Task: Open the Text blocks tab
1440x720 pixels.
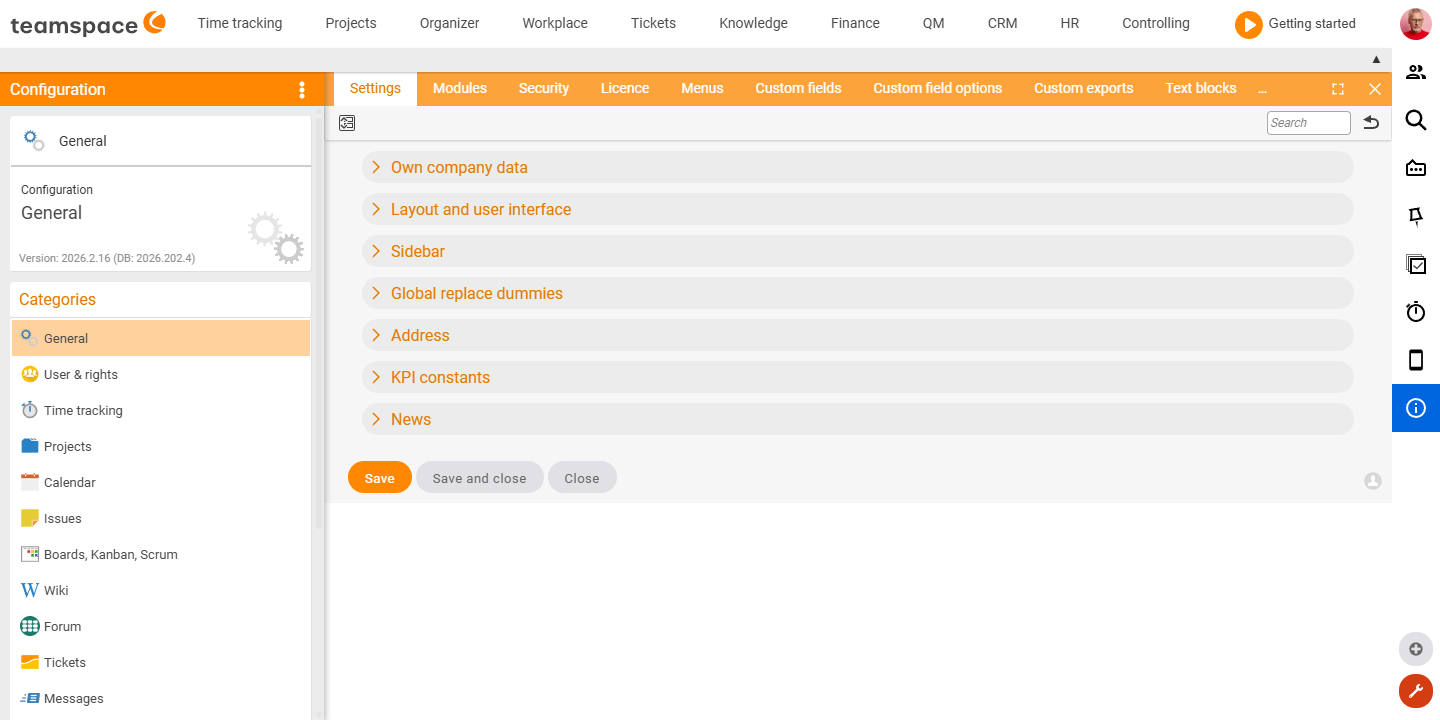Action: (x=1201, y=88)
